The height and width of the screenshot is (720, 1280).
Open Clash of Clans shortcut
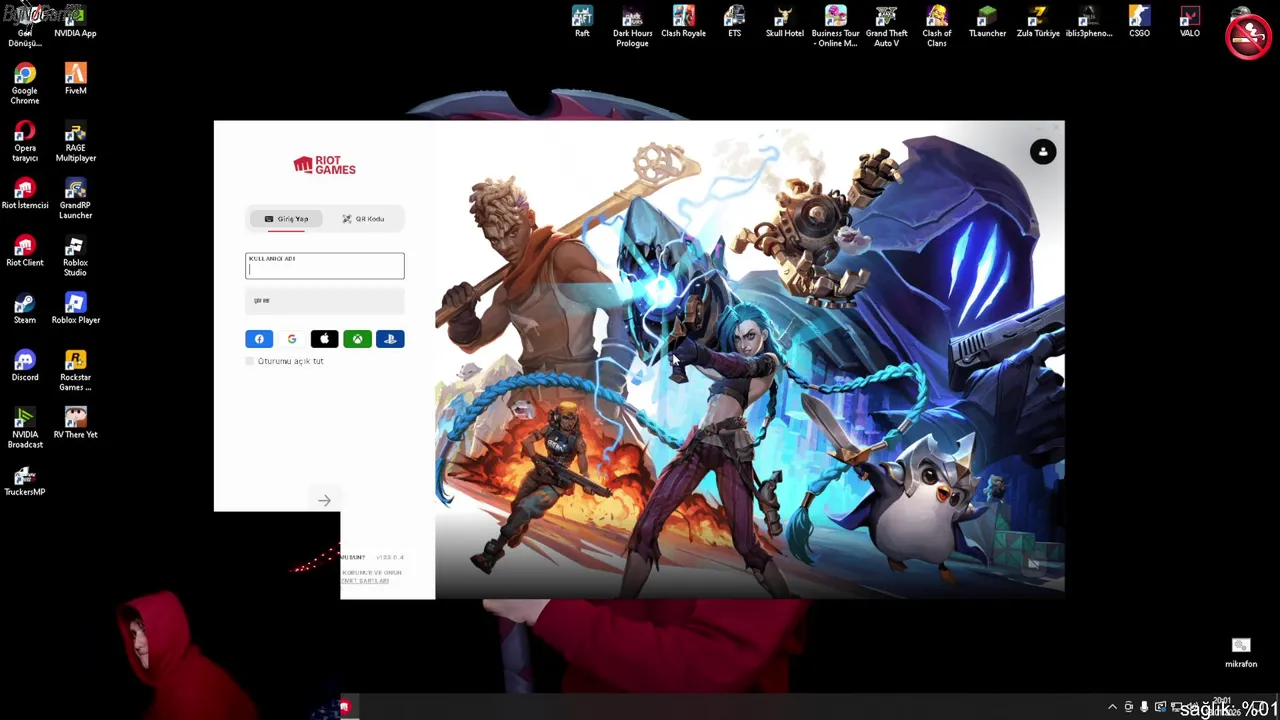pos(937,27)
